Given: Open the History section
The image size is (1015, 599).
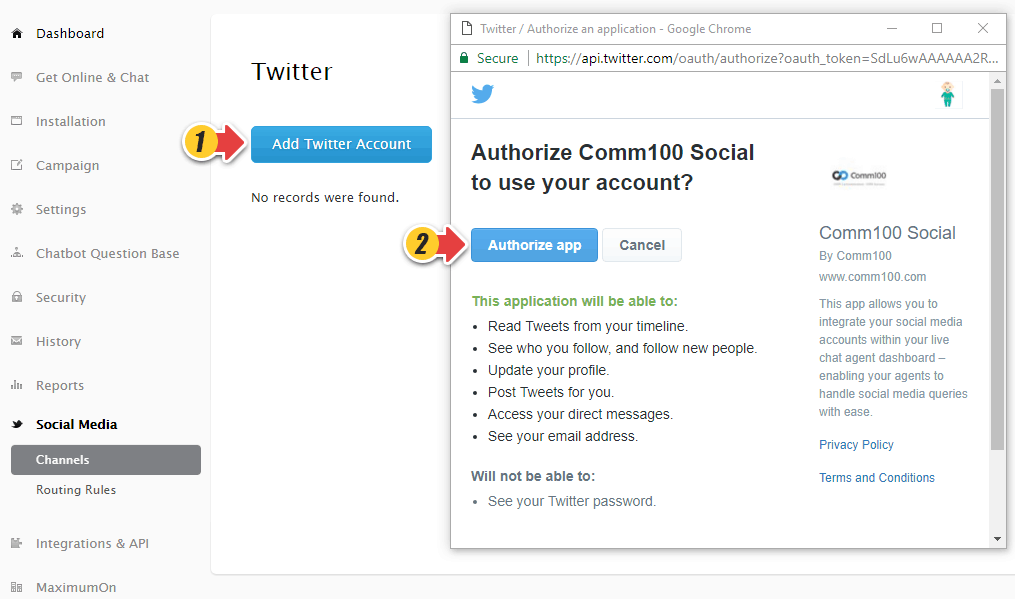Looking at the screenshot, I should pyautogui.click(x=58, y=341).
